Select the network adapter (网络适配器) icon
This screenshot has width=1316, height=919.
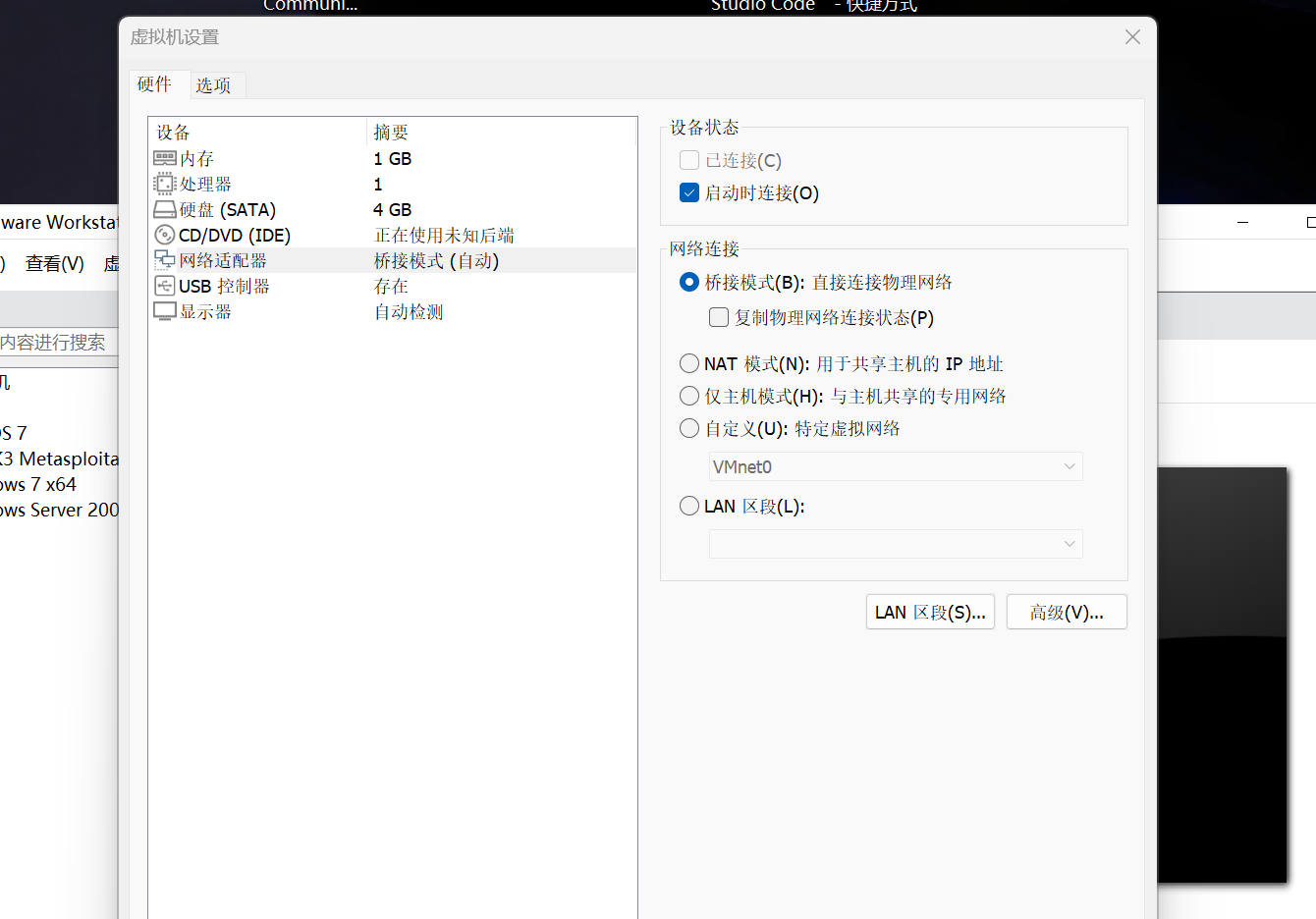[x=165, y=260]
